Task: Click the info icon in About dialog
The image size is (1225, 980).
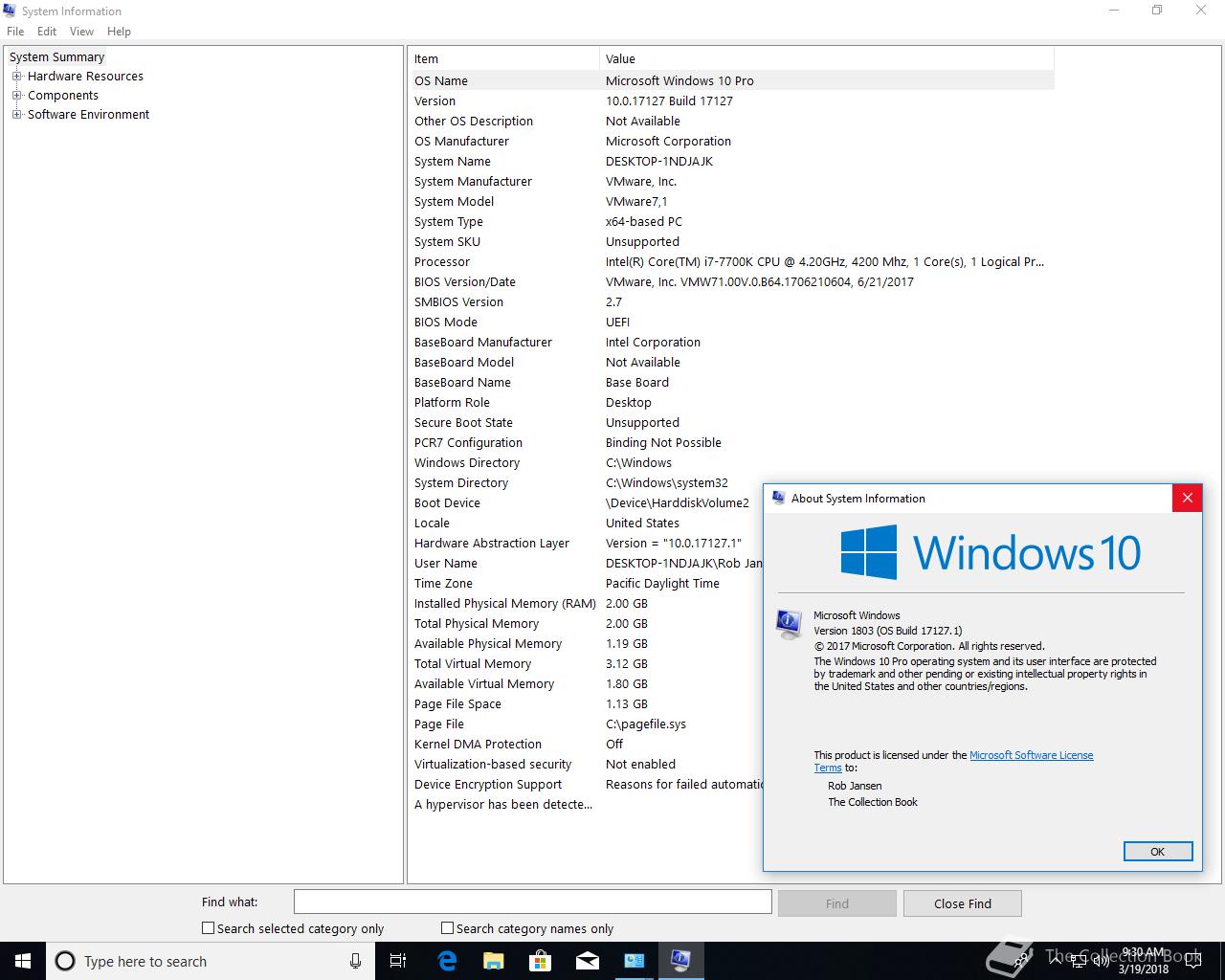Action: (x=790, y=624)
